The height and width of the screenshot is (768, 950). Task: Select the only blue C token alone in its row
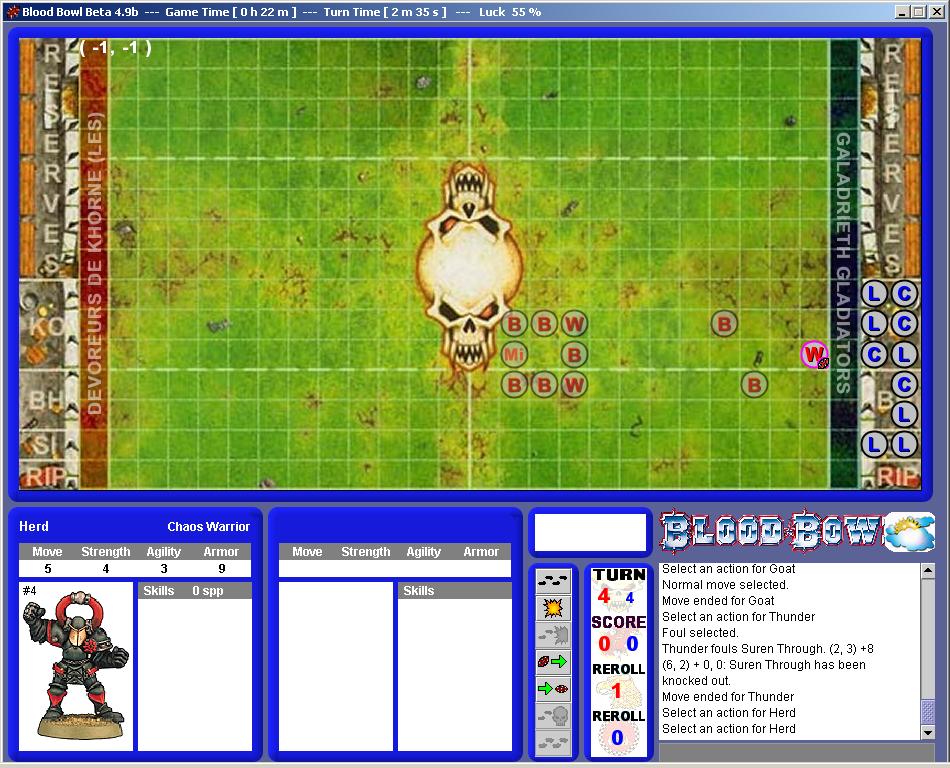904,385
